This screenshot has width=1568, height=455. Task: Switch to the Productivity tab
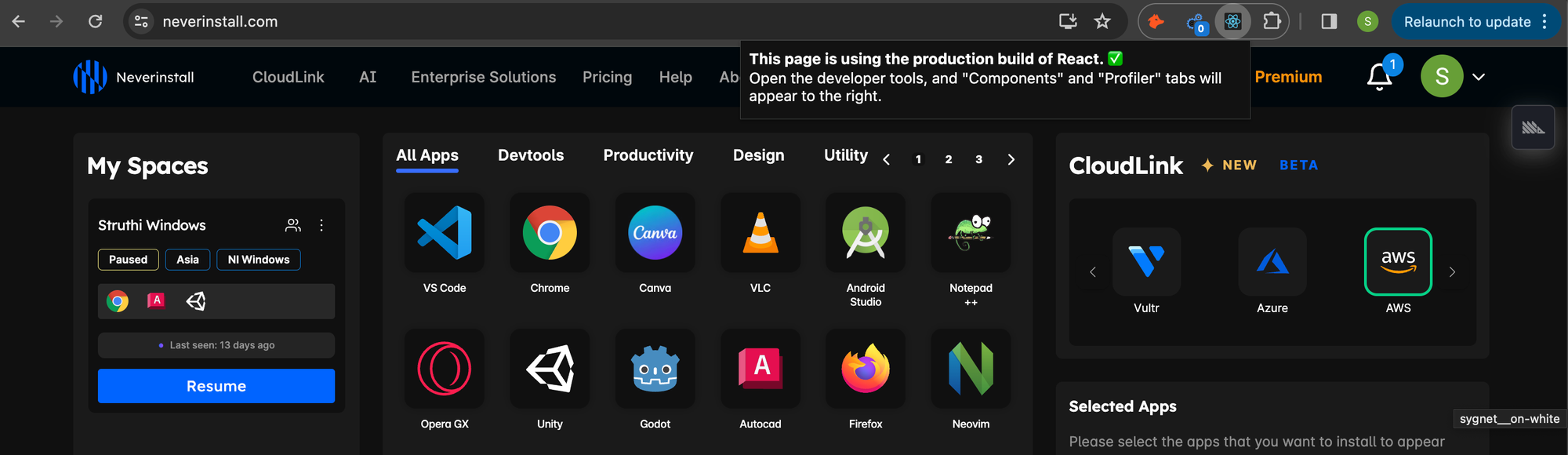pos(648,155)
